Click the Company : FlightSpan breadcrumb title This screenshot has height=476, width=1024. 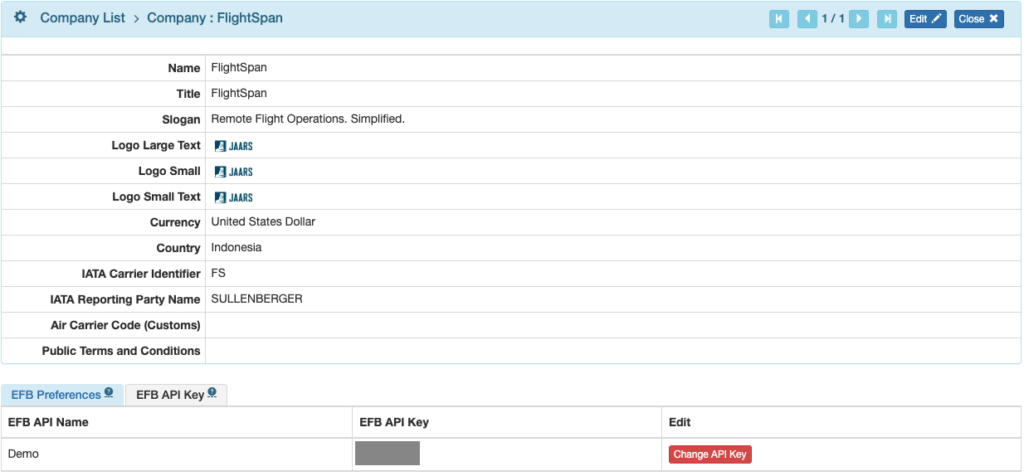pos(215,18)
